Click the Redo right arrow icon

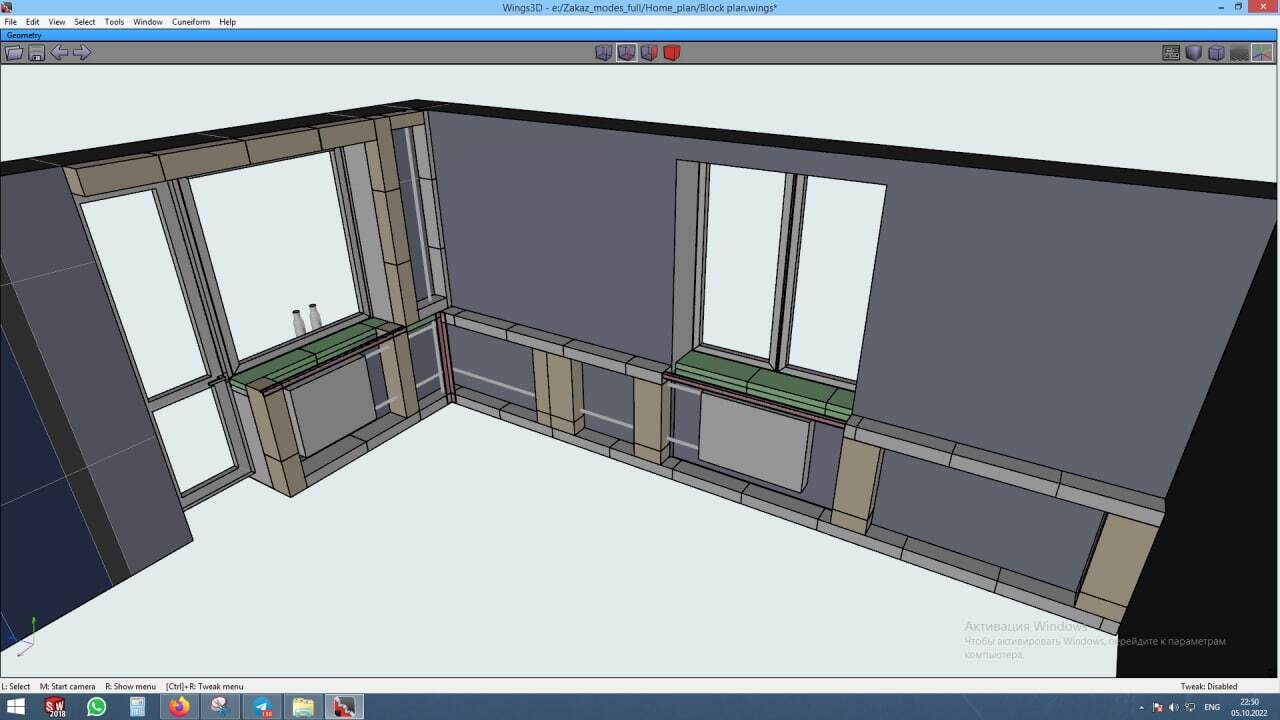[82, 53]
